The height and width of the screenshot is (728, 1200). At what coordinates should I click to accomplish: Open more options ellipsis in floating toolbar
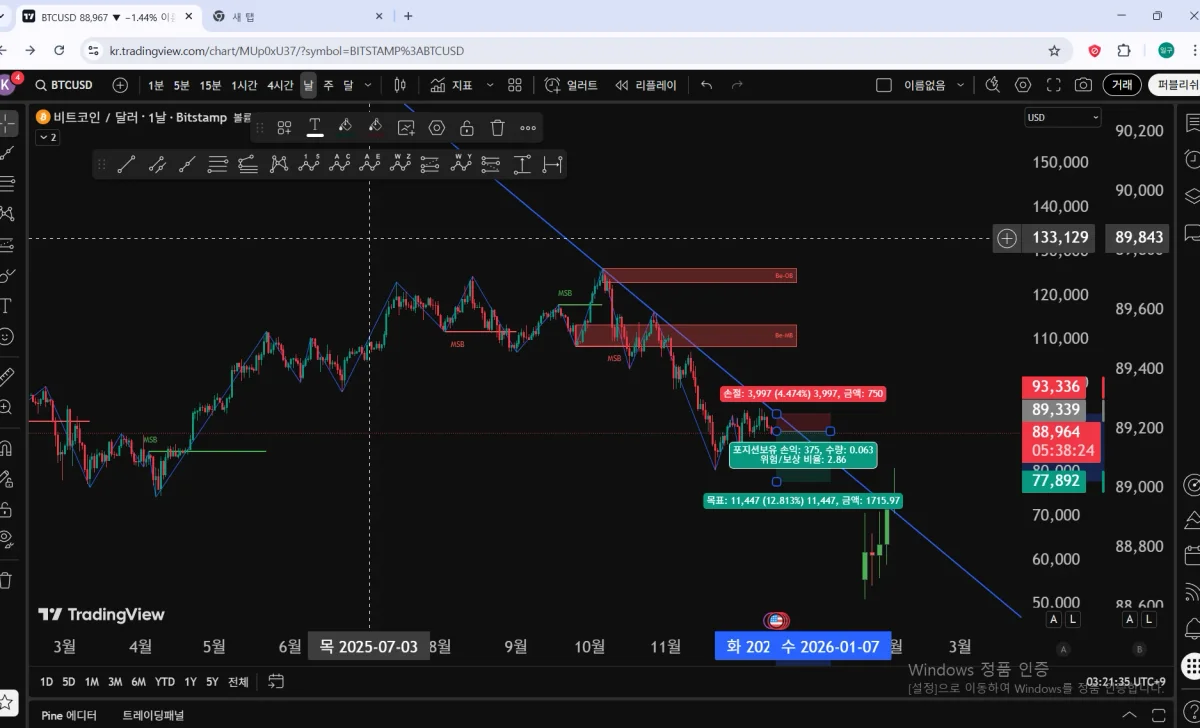point(528,127)
